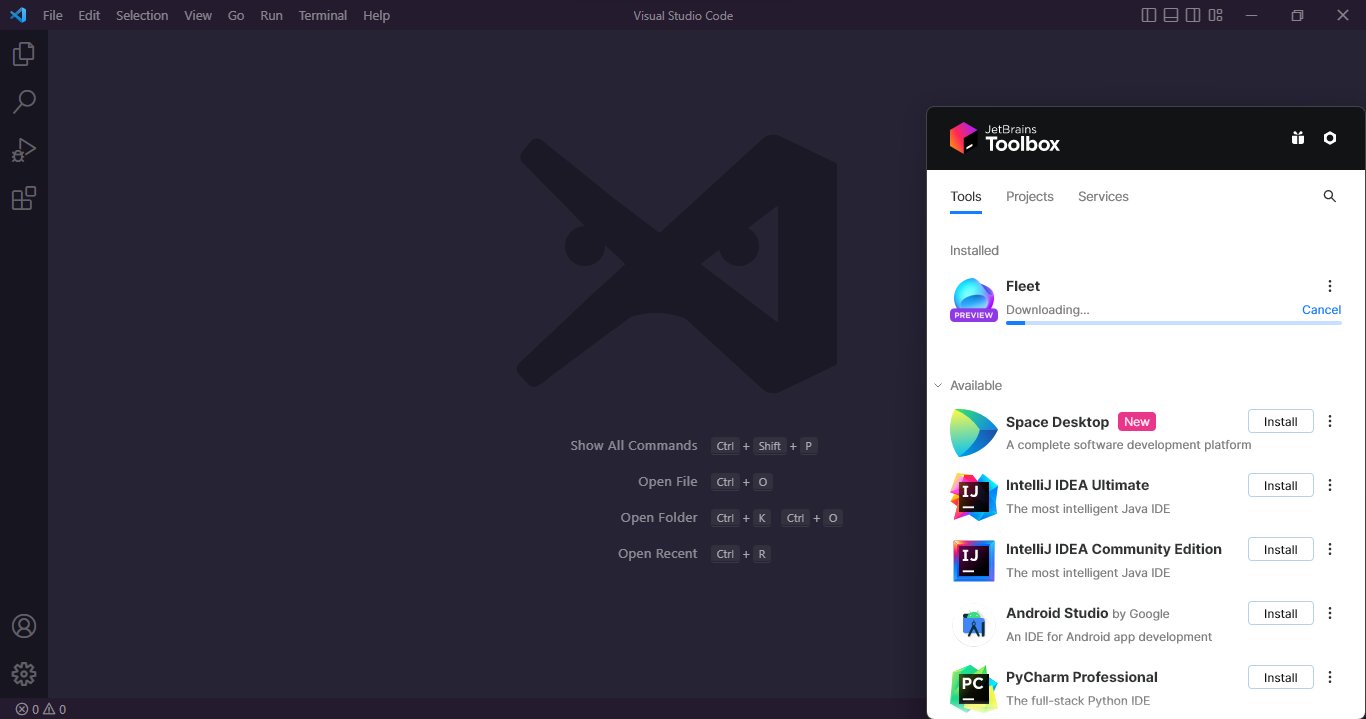Open IntelliJ IDEA Ultimate's three-dot menu
The width and height of the screenshot is (1366, 719).
[1330, 485]
